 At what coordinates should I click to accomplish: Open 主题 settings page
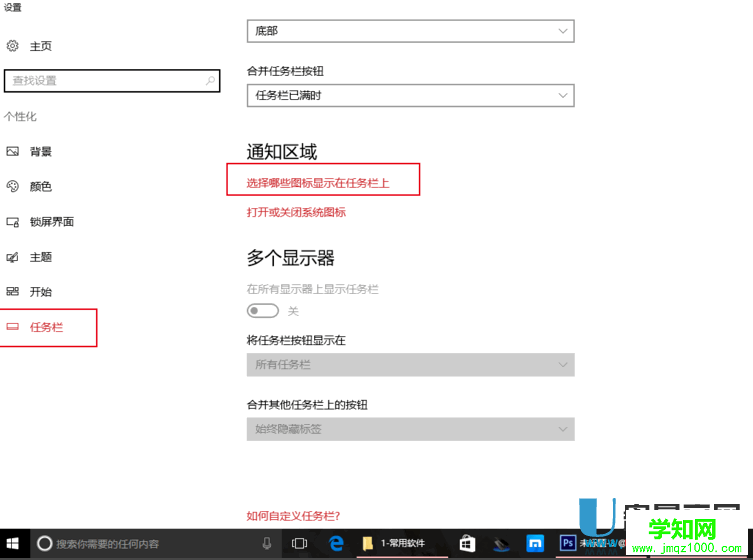41,257
